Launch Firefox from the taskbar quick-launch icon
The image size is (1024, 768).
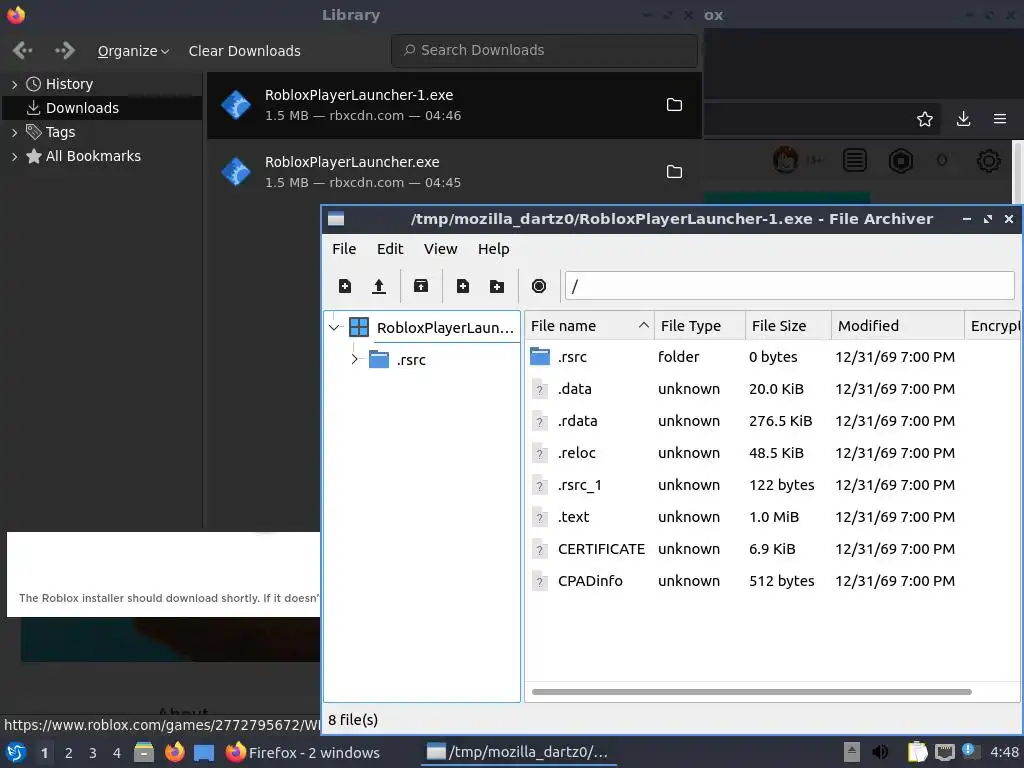coord(174,752)
